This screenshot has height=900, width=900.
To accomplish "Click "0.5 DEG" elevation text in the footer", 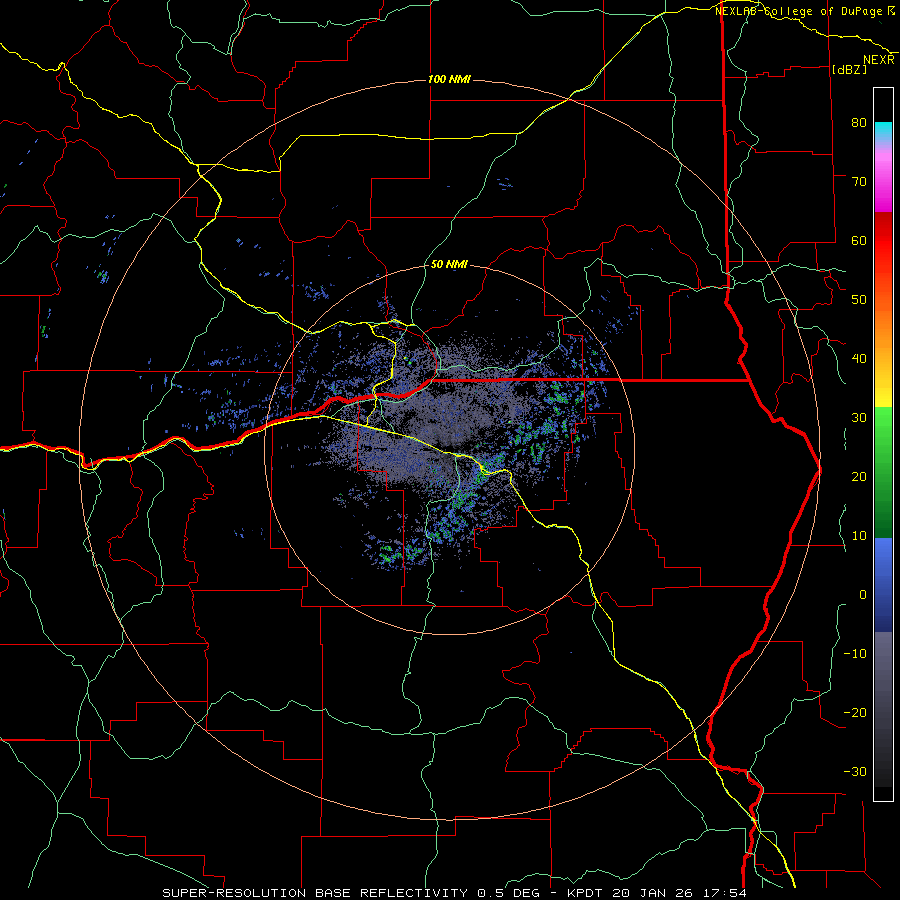I will tap(511, 893).
